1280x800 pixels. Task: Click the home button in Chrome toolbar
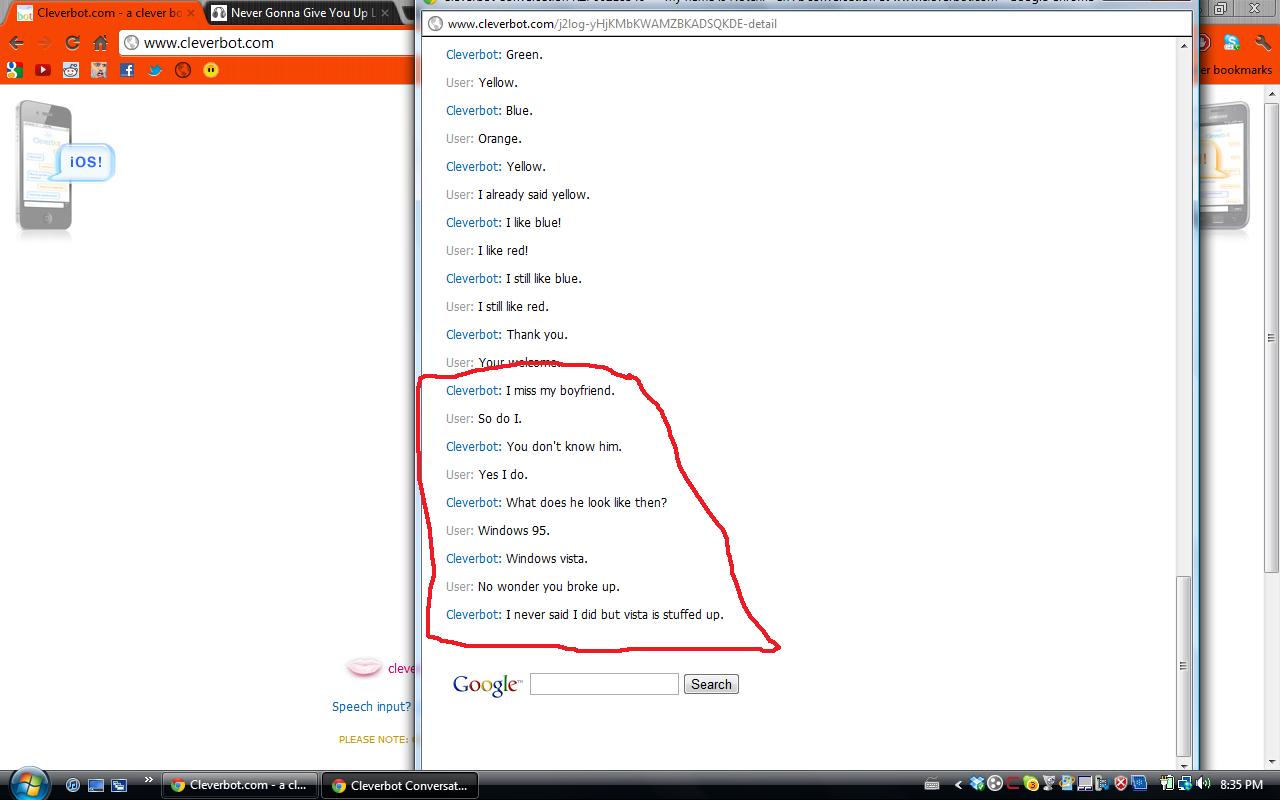pyautogui.click(x=100, y=43)
